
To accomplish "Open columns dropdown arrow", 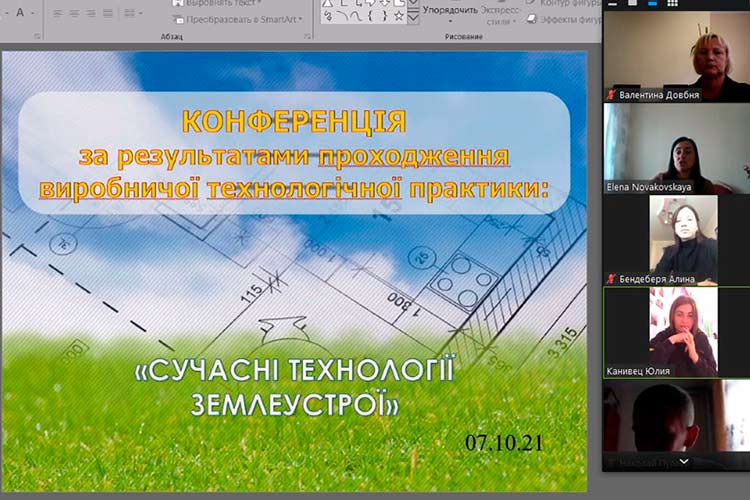I will 140,13.
